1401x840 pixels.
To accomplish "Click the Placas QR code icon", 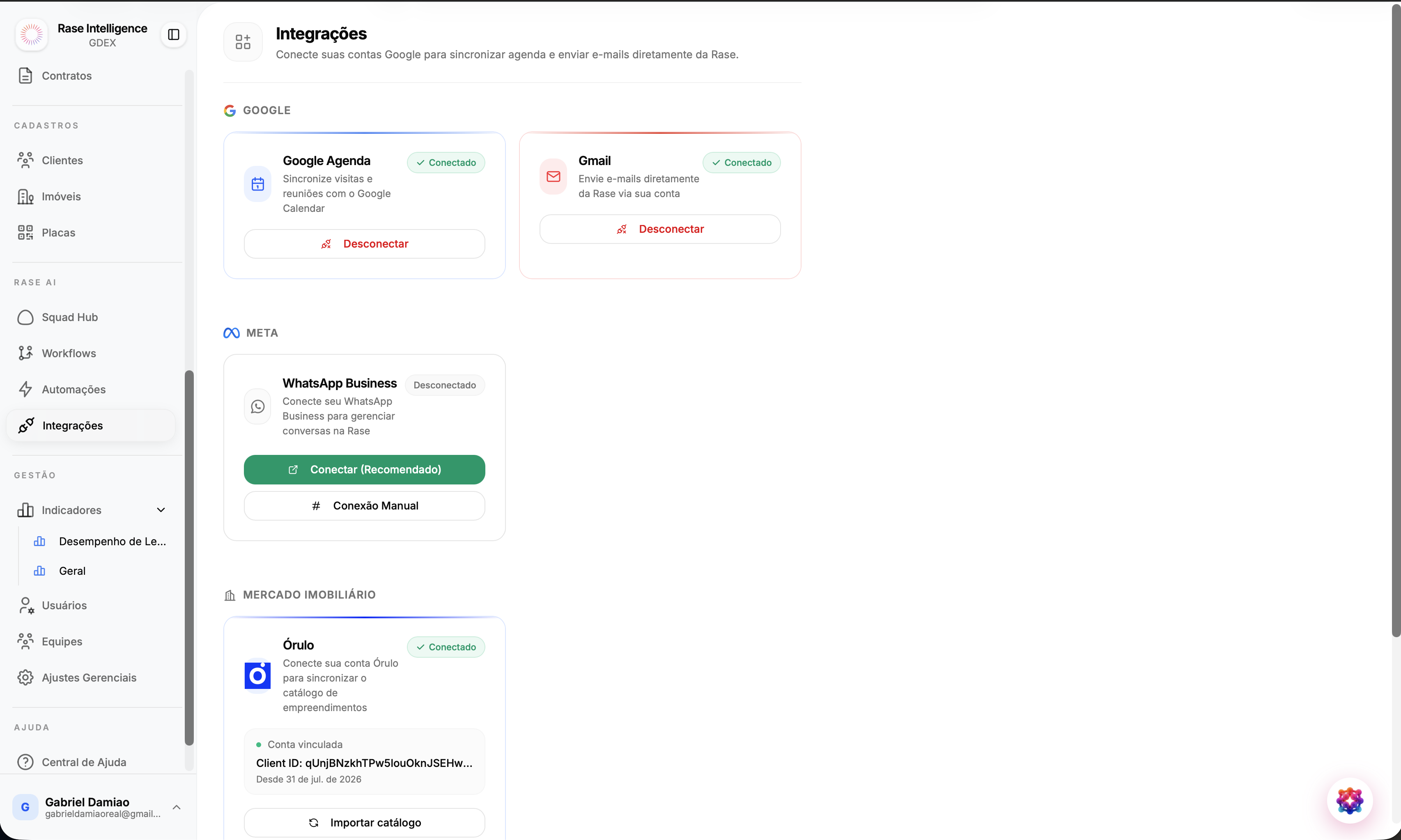I will pos(25,233).
